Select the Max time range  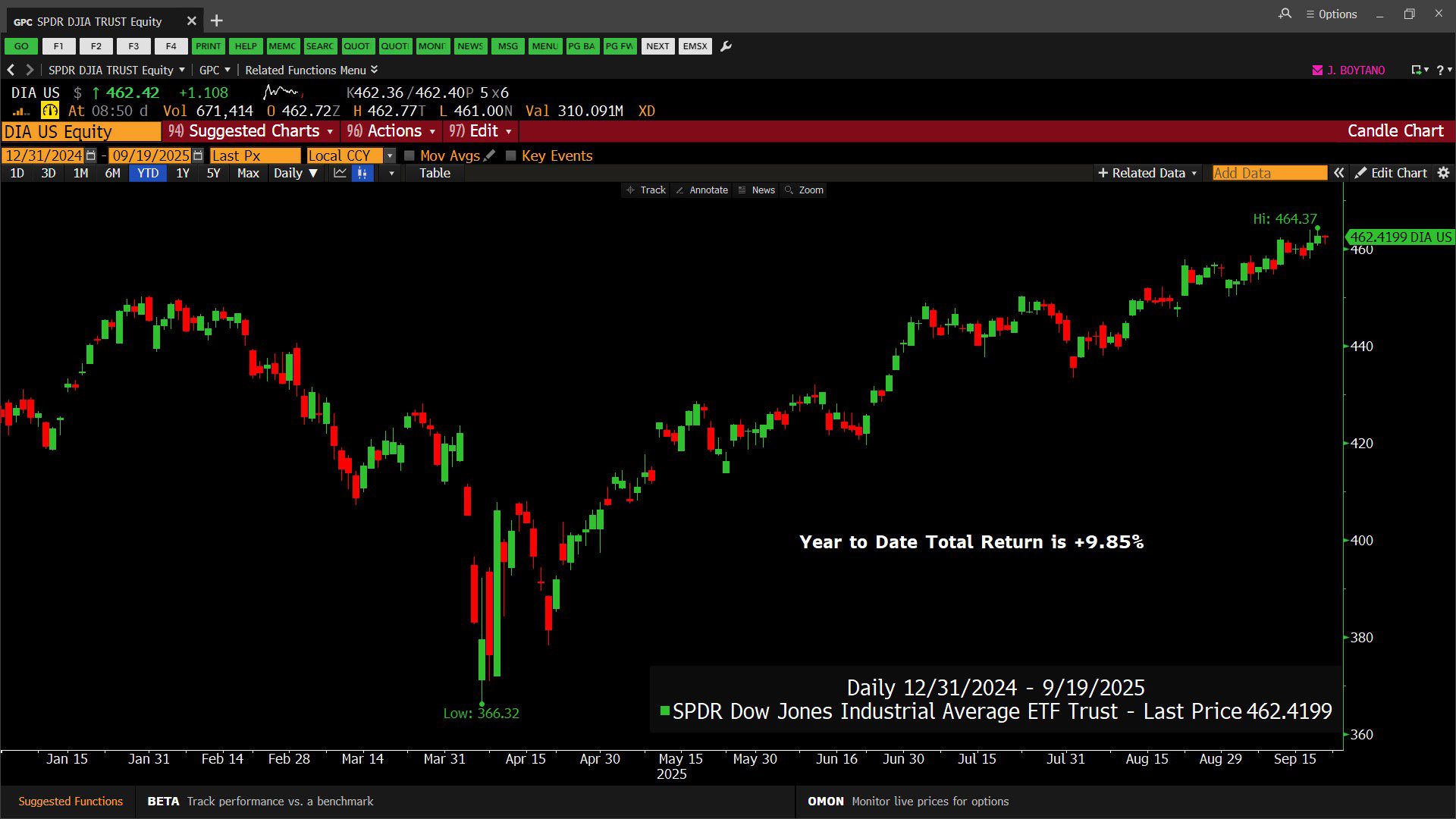click(248, 173)
